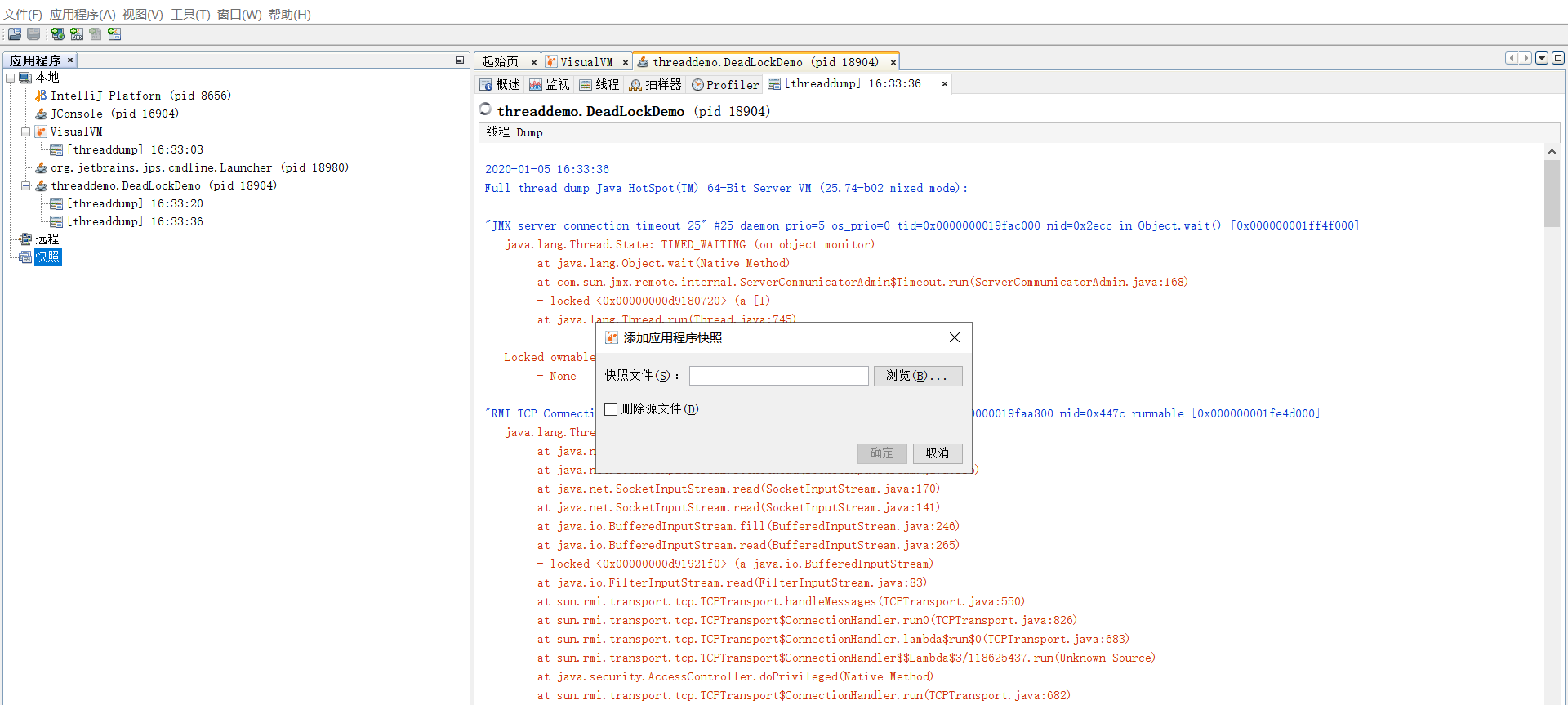Switch to the VisualVM editor tab

[x=586, y=62]
